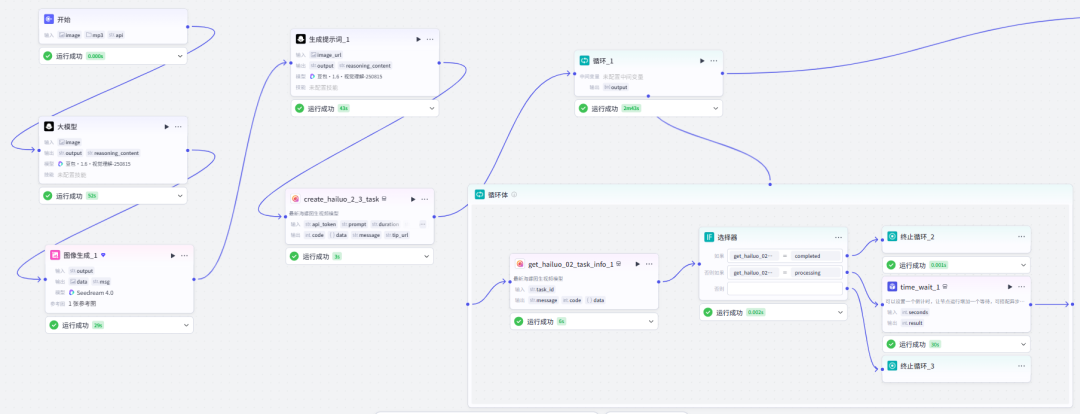
Task: Run the 大模型 node with play icon
Action: (166, 127)
